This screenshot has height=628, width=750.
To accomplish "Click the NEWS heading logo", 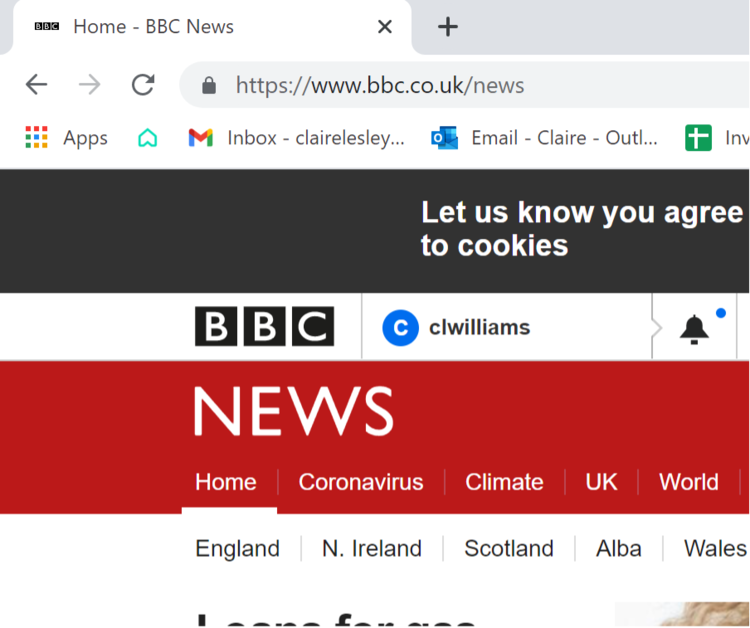I will coord(294,411).
